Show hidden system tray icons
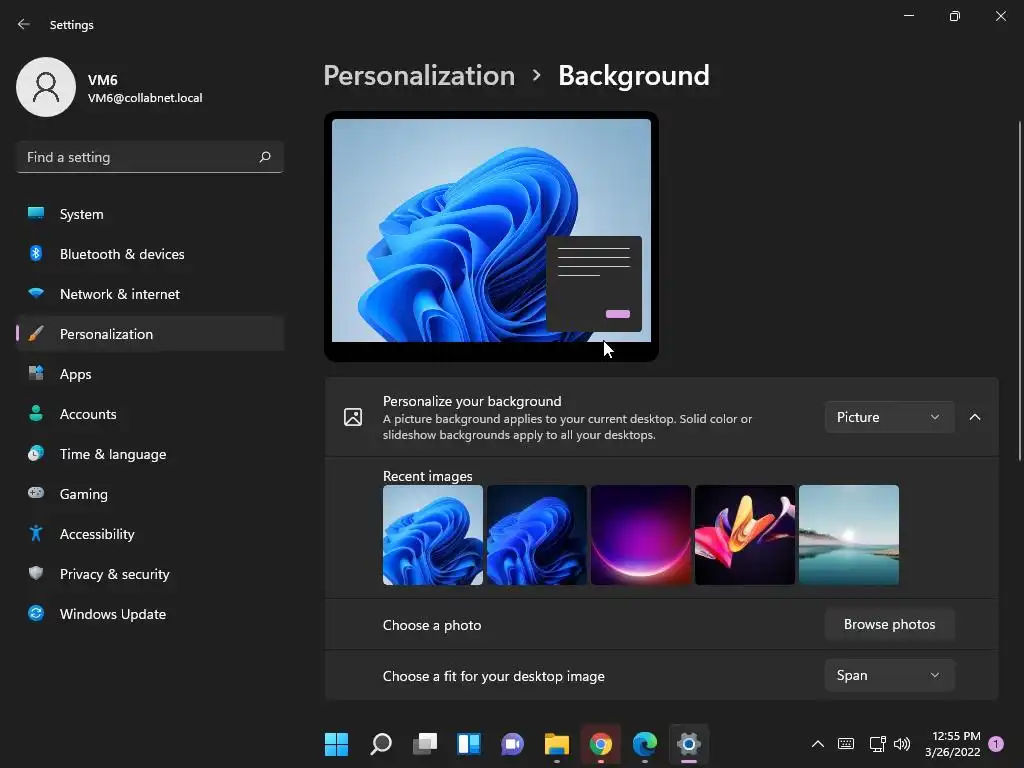This screenshot has height=768, width=1024. click(x=817, y=744)
